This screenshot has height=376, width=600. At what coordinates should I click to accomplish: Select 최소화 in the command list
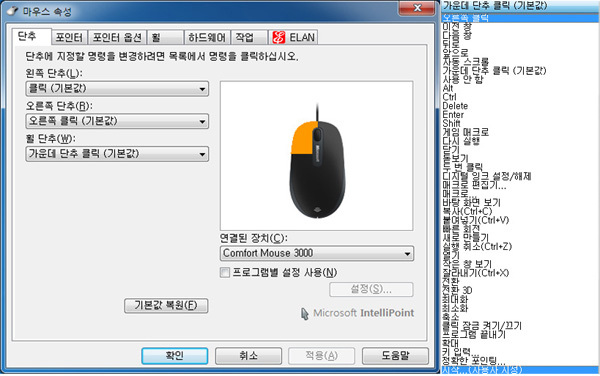[x=455, y=308]
